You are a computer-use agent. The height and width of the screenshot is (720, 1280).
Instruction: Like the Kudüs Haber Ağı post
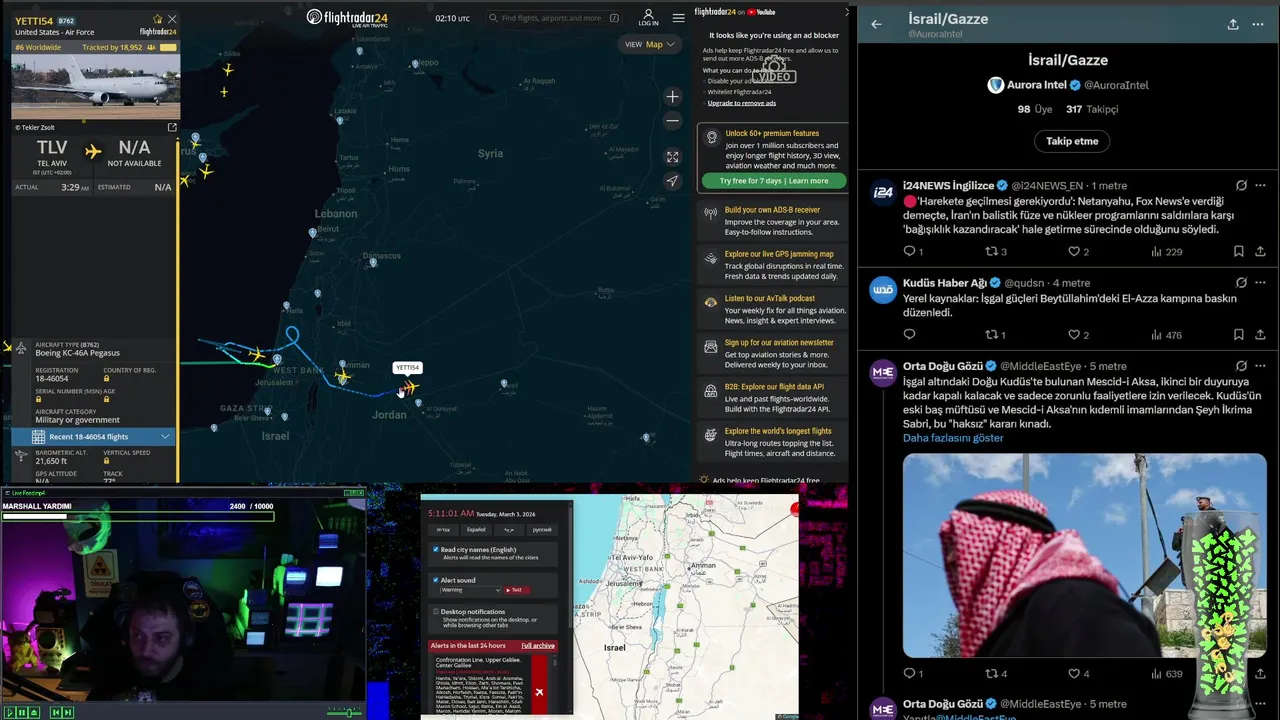click(1074, 335)
